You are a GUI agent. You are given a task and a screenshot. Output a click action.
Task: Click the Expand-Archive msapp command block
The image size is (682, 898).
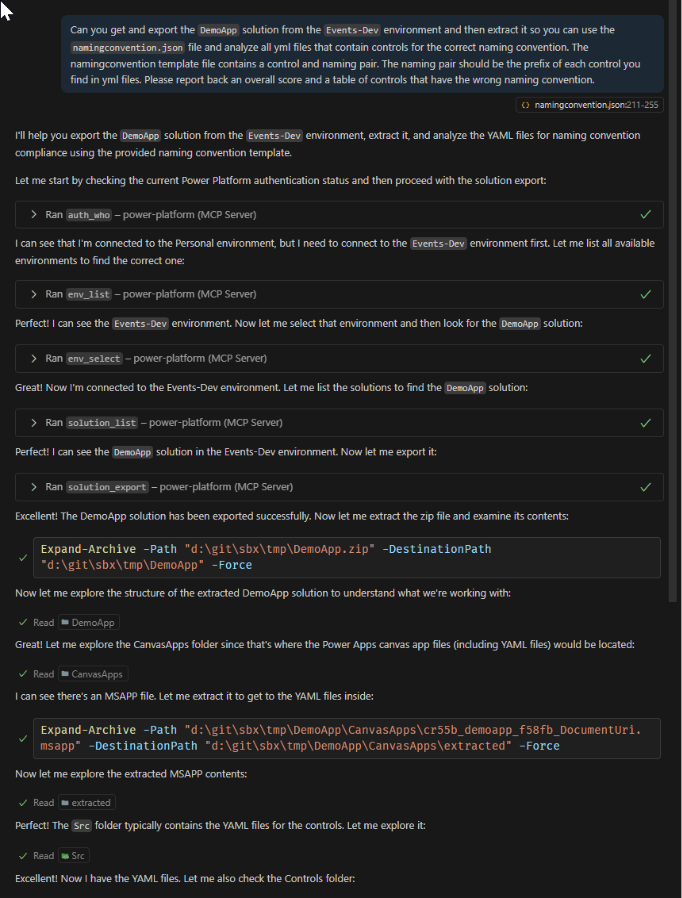[x=347, y=738]
